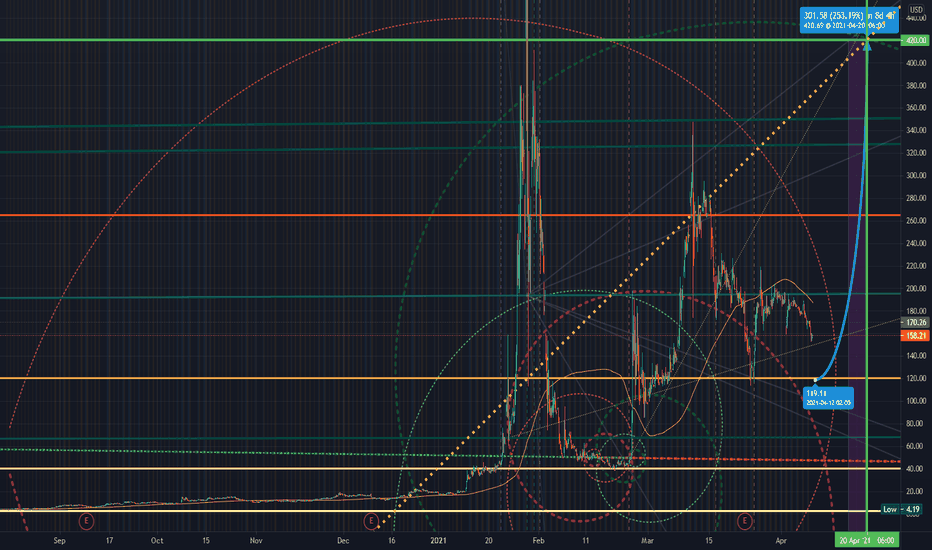This screenshot has width=932, height=550.
Task: Click the 140.00 price axis label
Action: pos(916,356)
